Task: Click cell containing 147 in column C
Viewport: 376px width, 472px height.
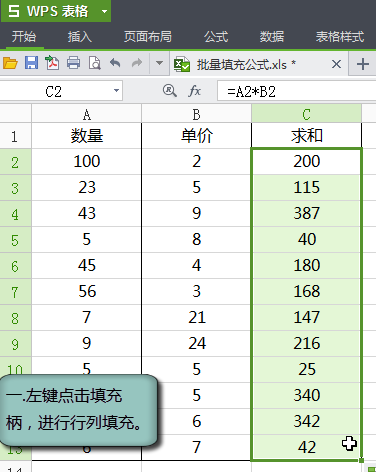Action: (306, 318)
